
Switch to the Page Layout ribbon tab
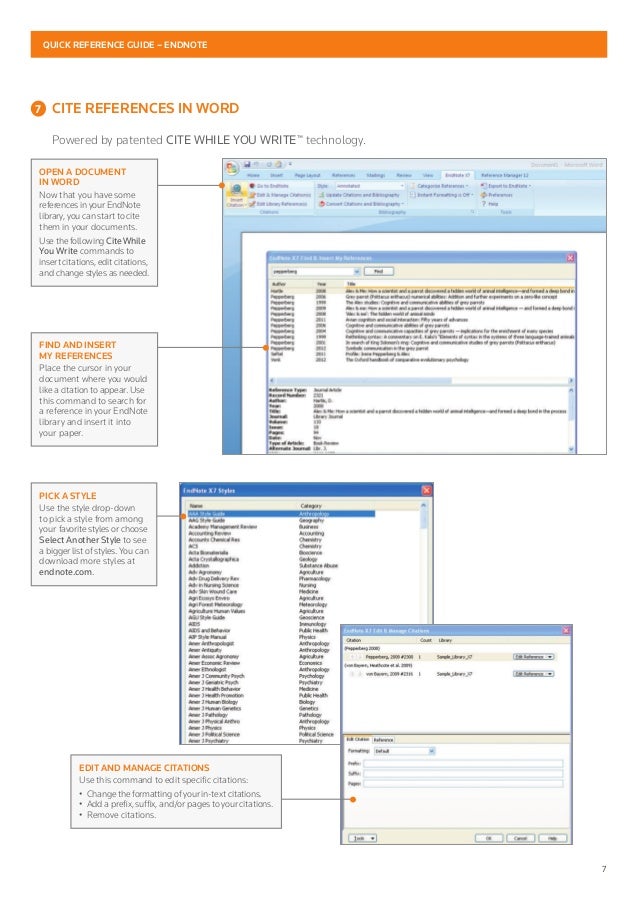click(x=307, y=175)
